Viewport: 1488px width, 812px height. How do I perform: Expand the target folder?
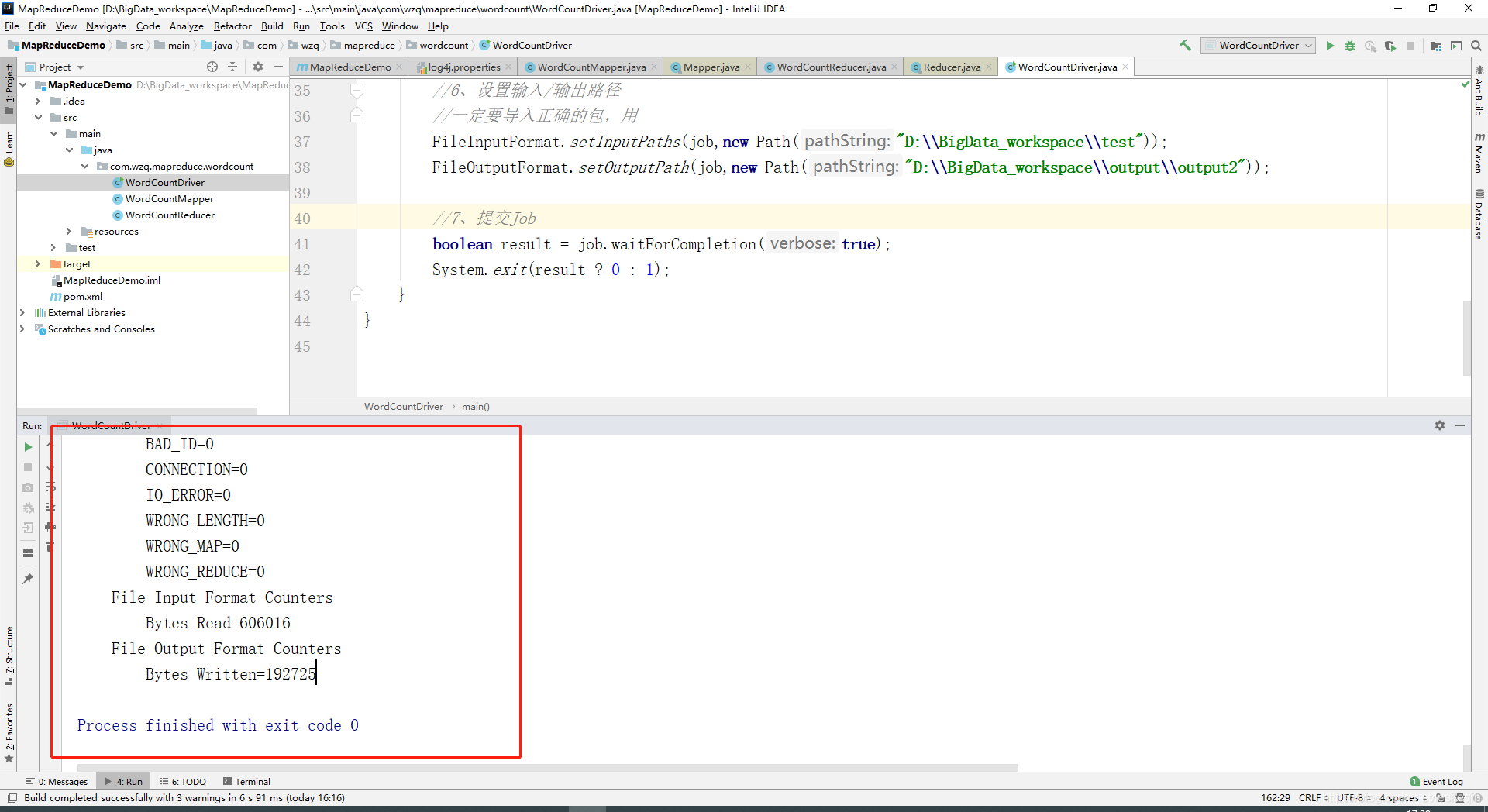coord(37,264)
